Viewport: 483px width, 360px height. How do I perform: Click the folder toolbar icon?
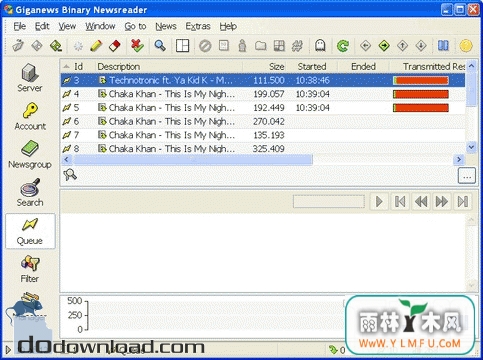[x=261, y=46]
